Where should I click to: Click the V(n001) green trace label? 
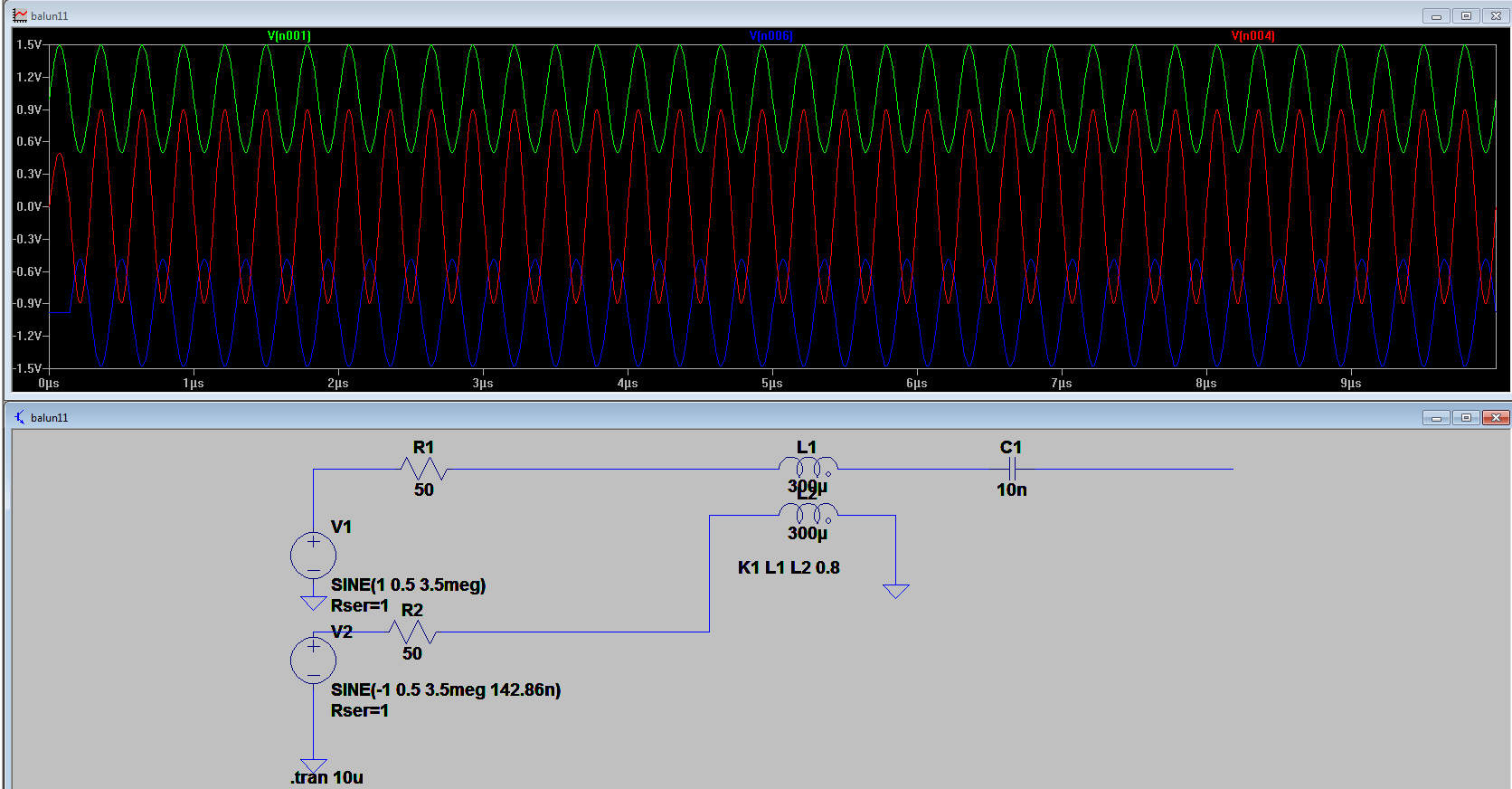tap(289, 36)
